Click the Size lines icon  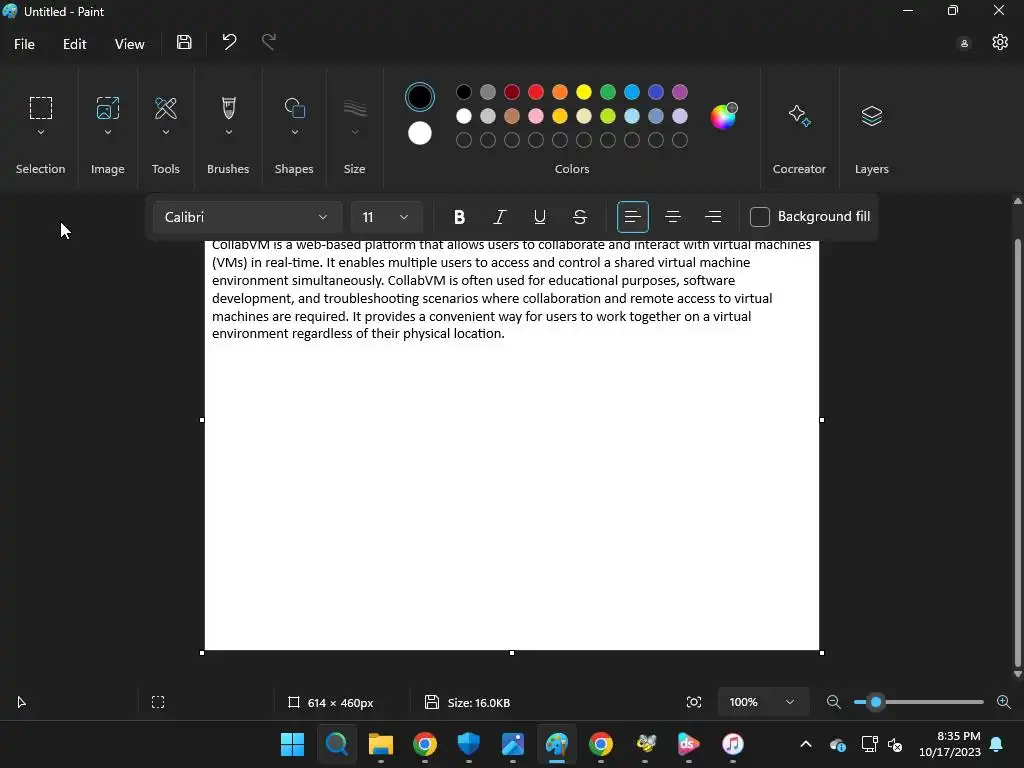[x=355, y=108]
